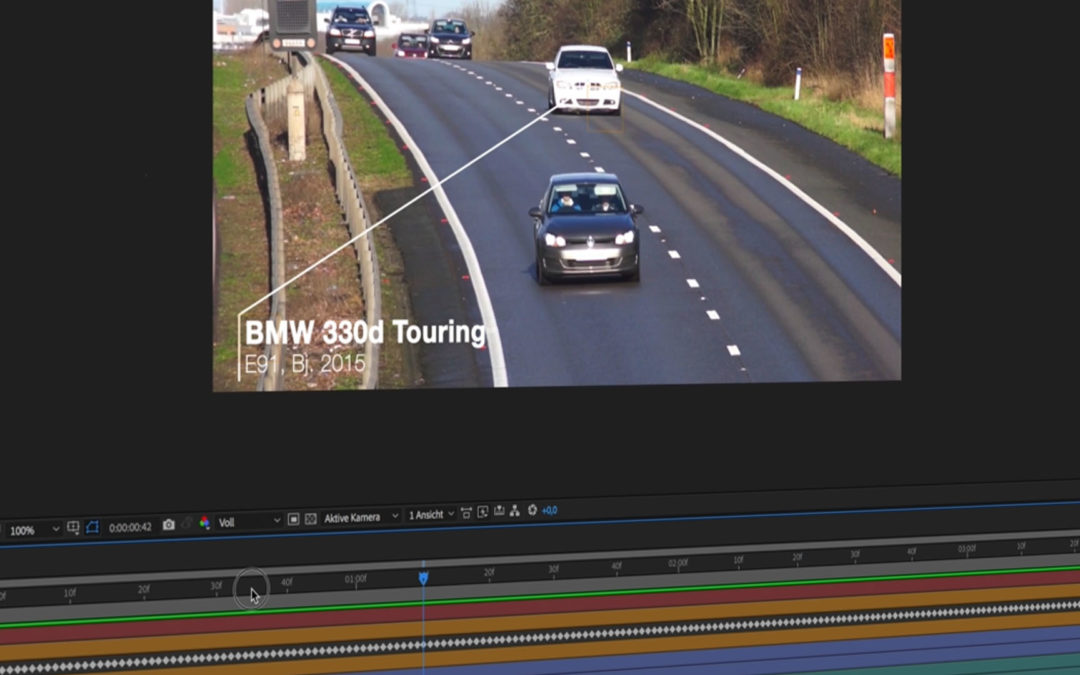
Task: Click the show snapshot icon
Action: (x=187, y=524)
